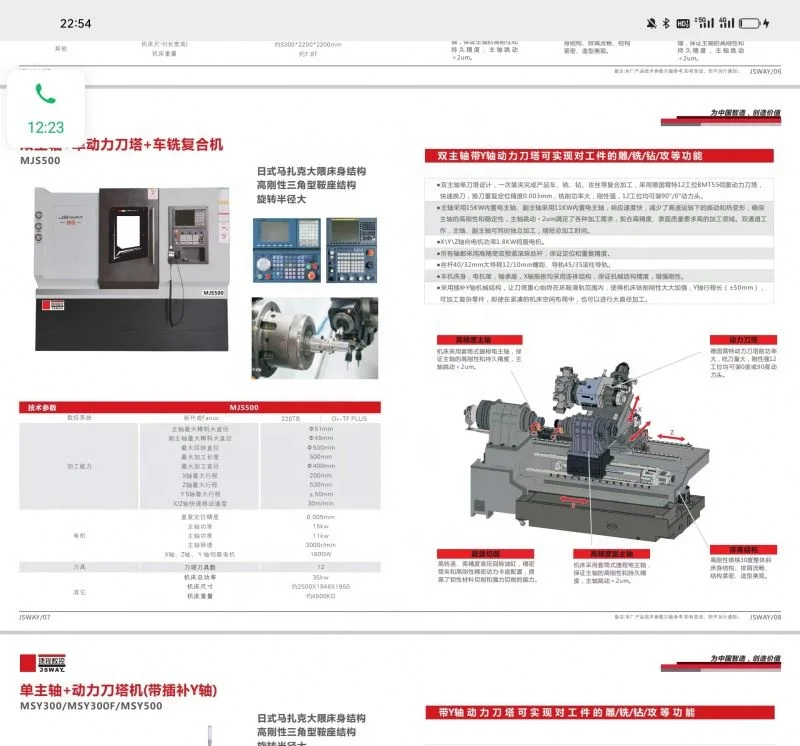Select the 0i-TF PLUS controller cell
This screenshot has width=800, height=746.
tap(349, 418)
